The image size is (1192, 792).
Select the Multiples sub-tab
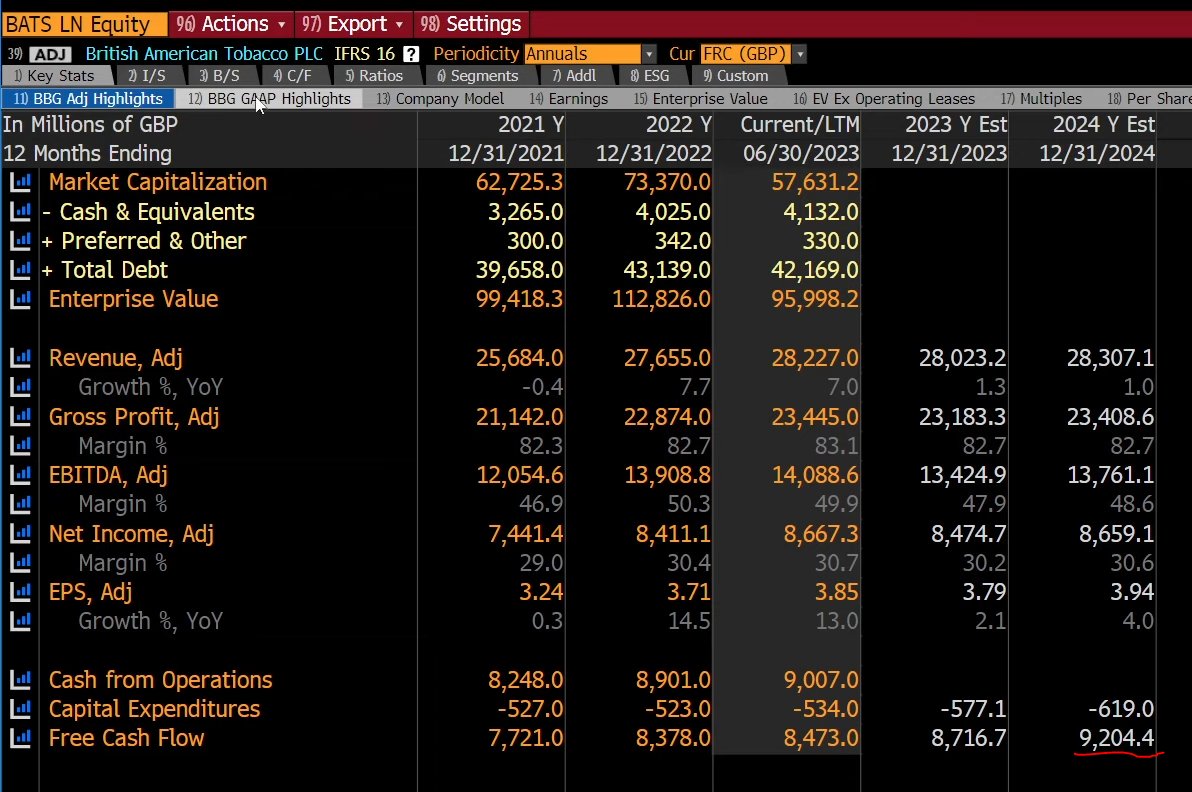(x=1041, y=99)
